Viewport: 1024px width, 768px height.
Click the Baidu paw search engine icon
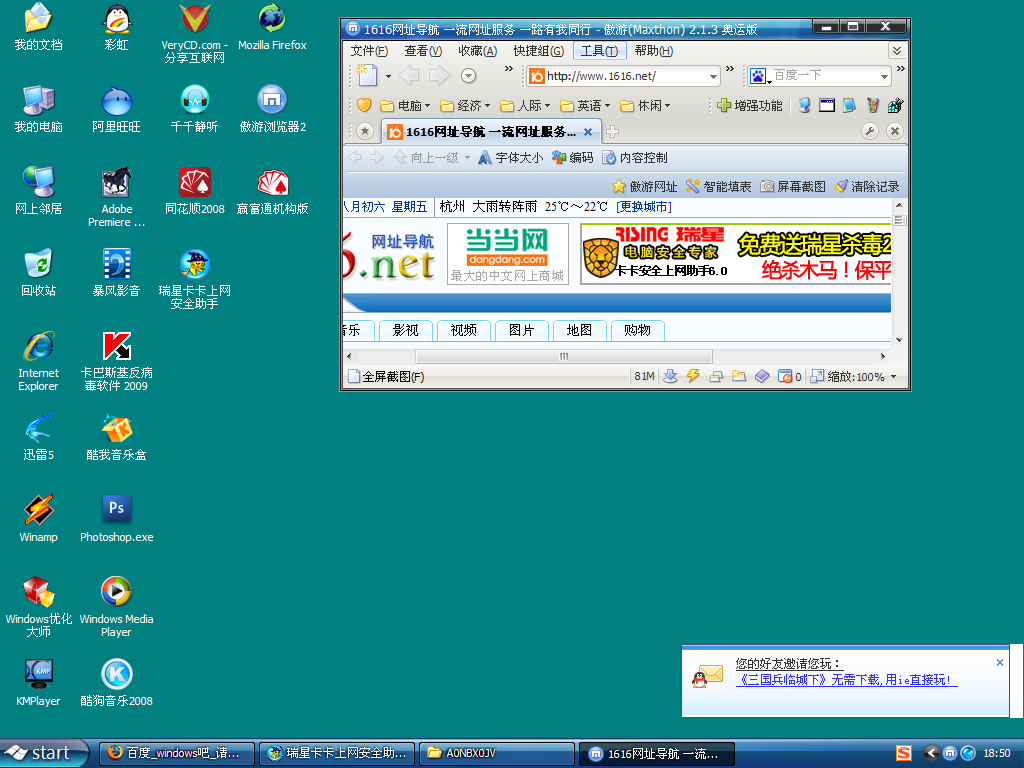coord(758,76)
